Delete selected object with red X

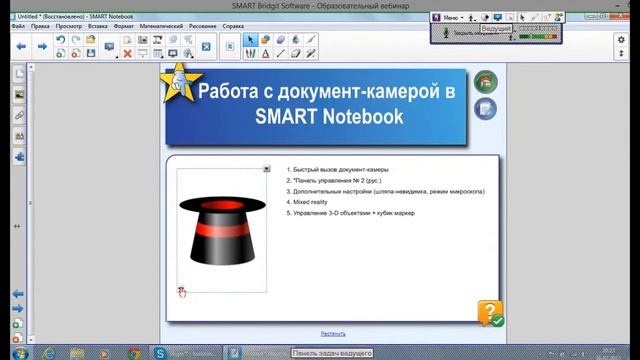point(127,53)
